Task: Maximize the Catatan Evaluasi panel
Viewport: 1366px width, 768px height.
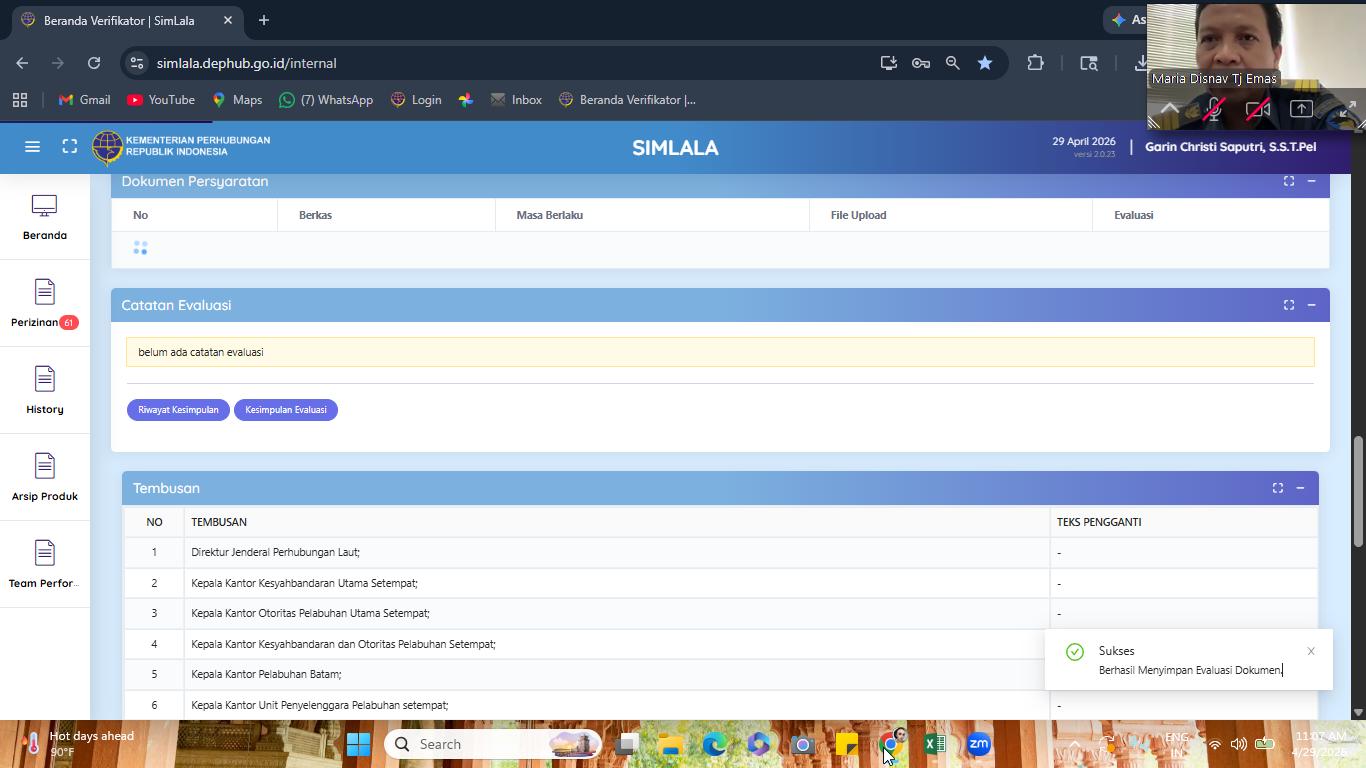Action: click(1289, 305)
